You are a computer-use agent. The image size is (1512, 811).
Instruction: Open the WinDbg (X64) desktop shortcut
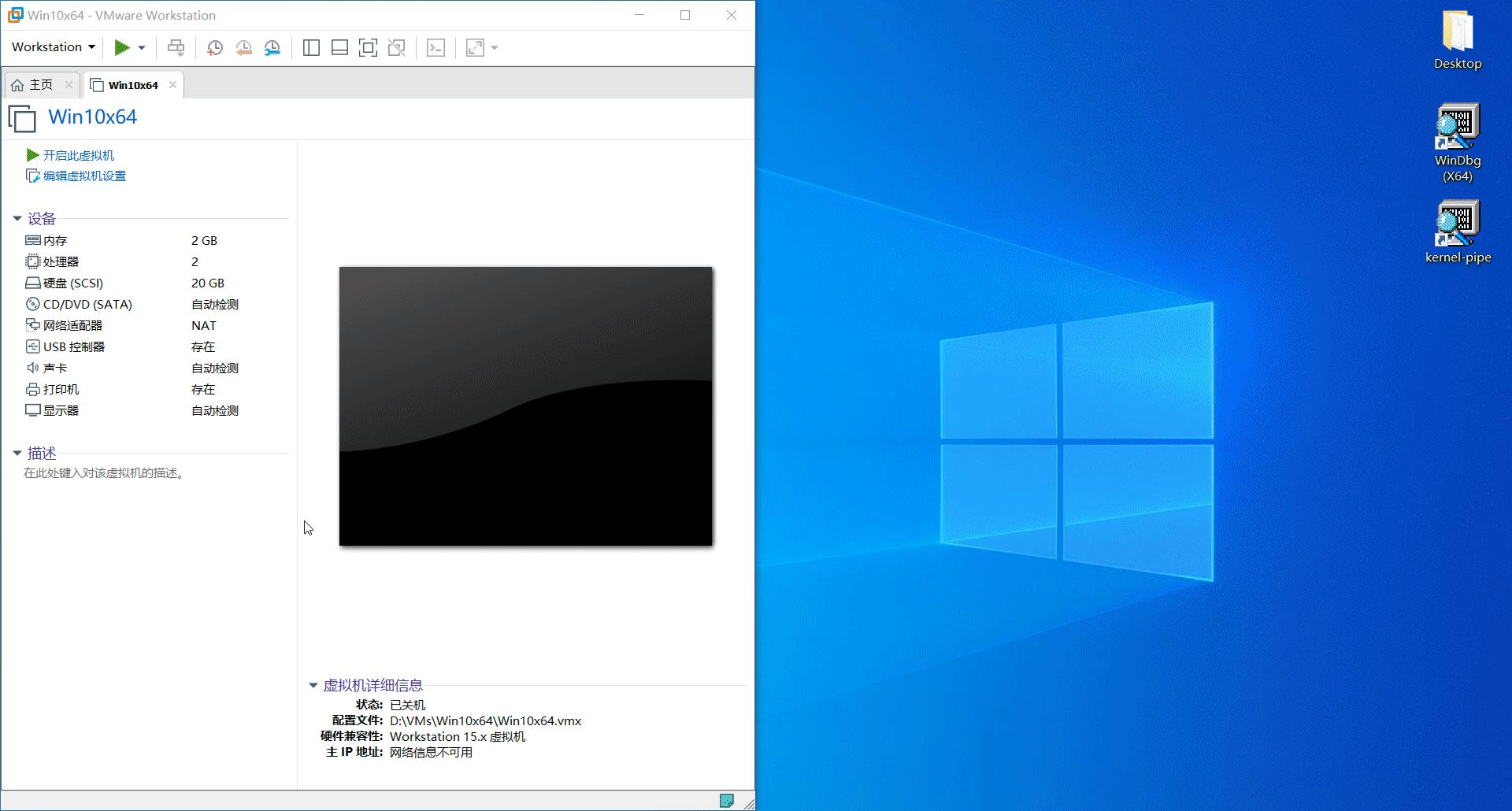coord(1458,124)
